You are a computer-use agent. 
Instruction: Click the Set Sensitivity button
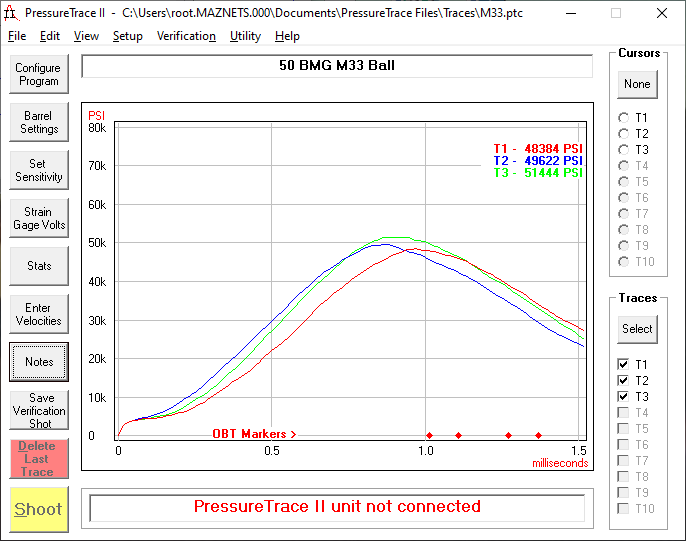39,170
